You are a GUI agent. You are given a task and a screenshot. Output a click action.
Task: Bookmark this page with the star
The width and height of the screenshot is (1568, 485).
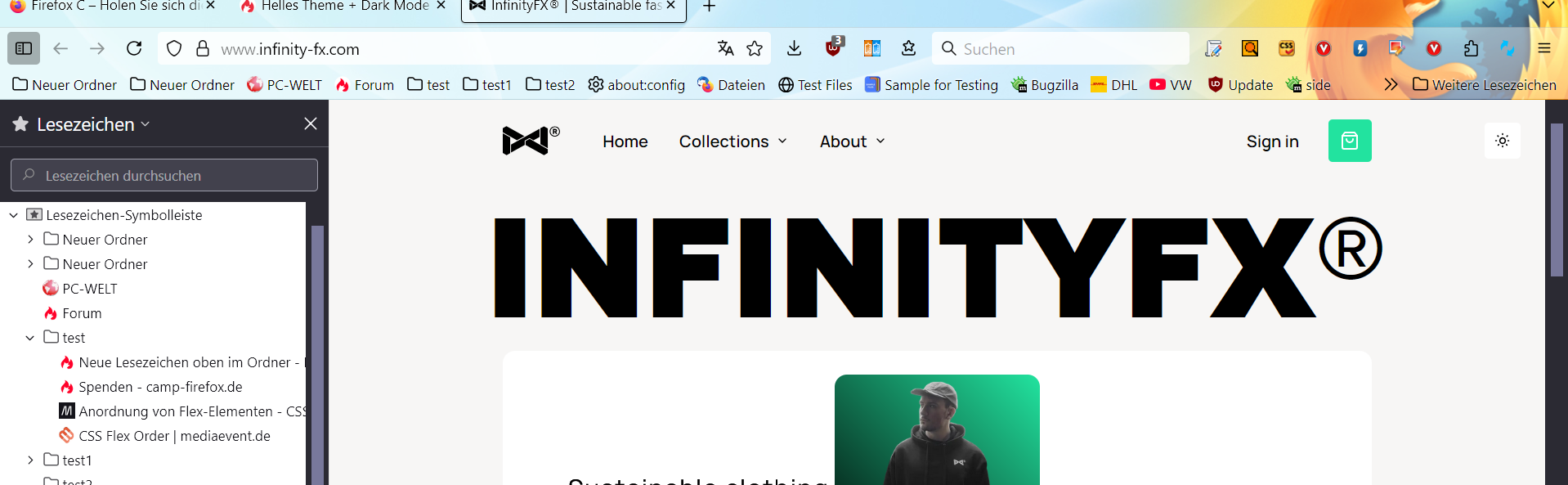click(755, 49)
